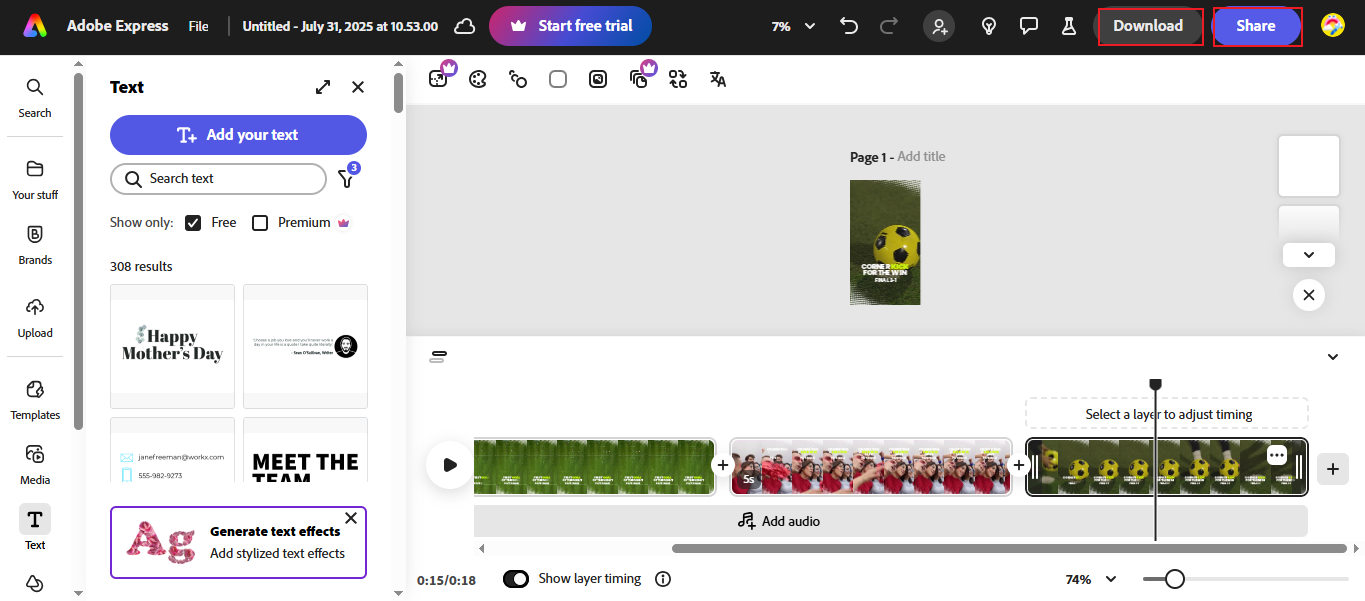The height and width of the screenshot is (601, 1365).
Task: Rename the Untitled document title
Action: (341, 26)
